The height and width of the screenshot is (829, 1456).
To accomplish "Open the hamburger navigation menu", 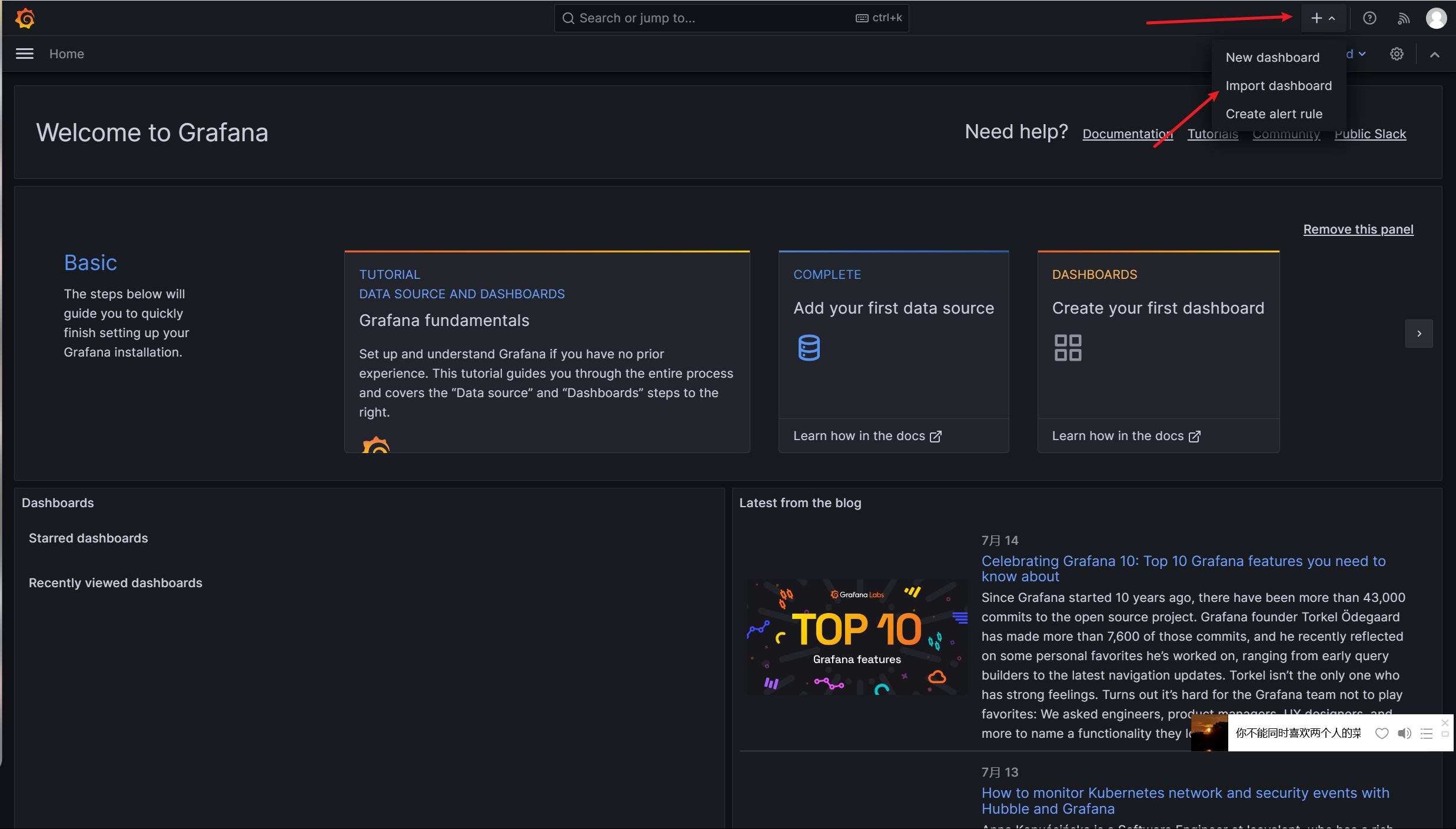I will point(24,54).
